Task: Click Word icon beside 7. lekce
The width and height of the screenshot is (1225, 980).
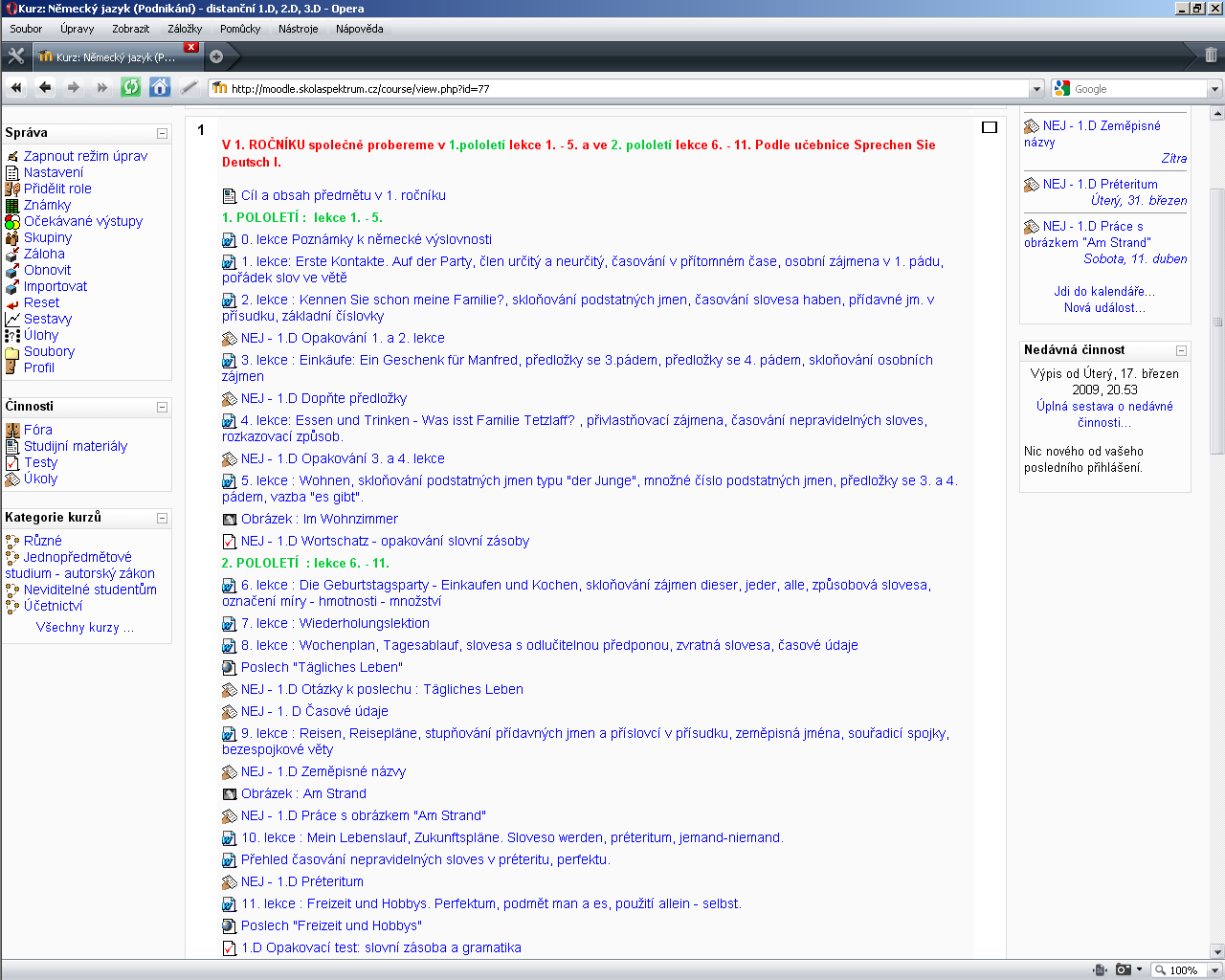Action: click(230, 623)
